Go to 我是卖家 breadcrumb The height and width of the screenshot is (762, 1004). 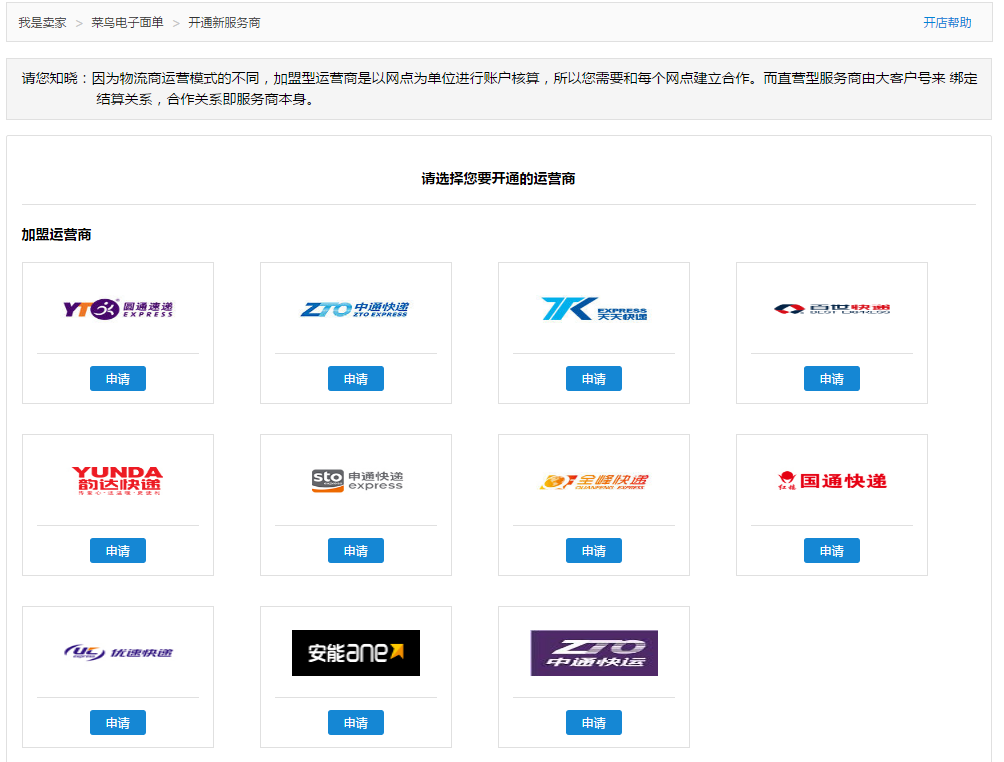point(42,22)
